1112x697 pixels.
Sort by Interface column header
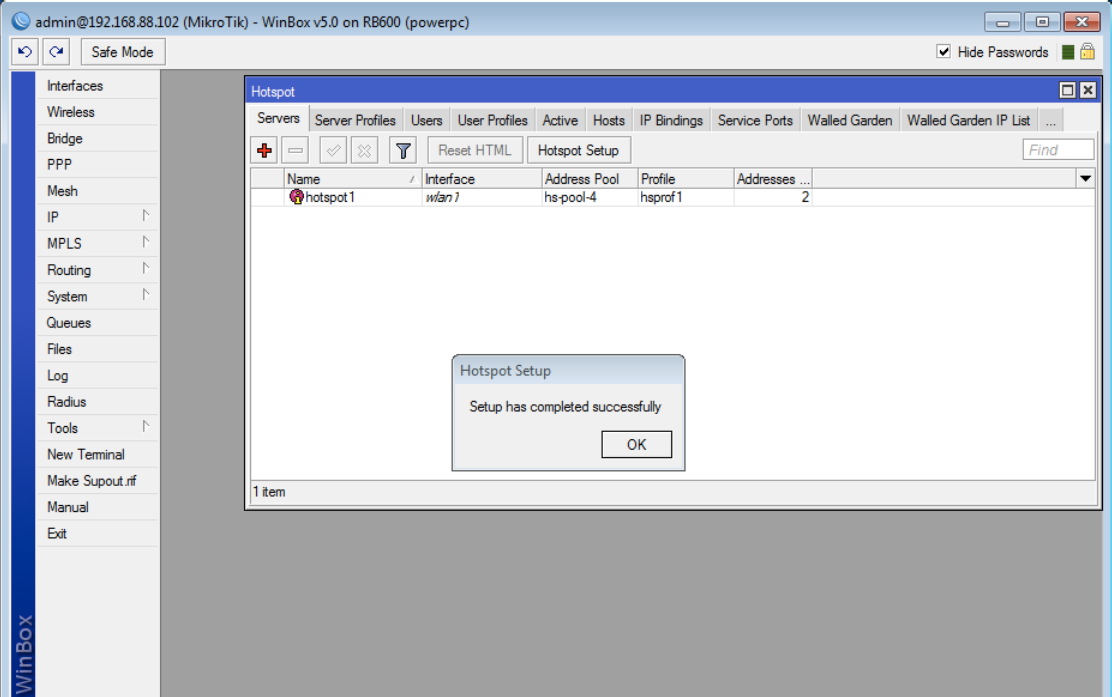pos(482,179)
